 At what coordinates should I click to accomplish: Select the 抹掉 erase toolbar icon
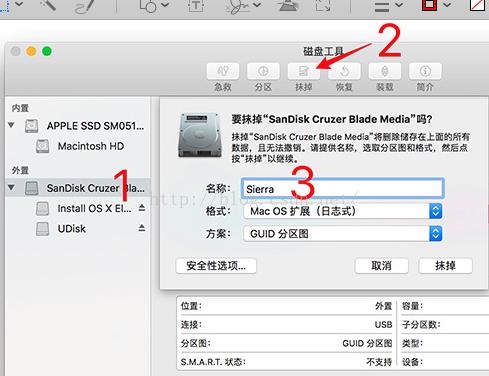[304, 71]
